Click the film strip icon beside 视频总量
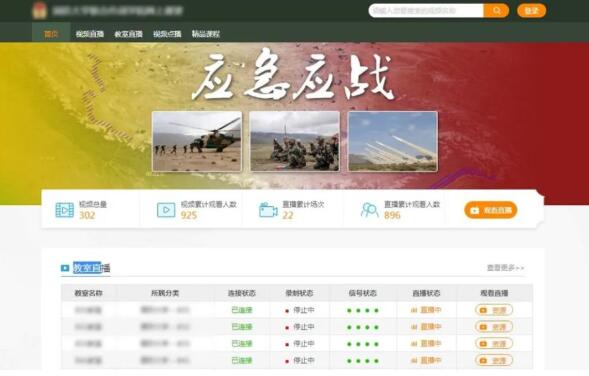Viewport: 589px width, 376px height. pos(65,210)
